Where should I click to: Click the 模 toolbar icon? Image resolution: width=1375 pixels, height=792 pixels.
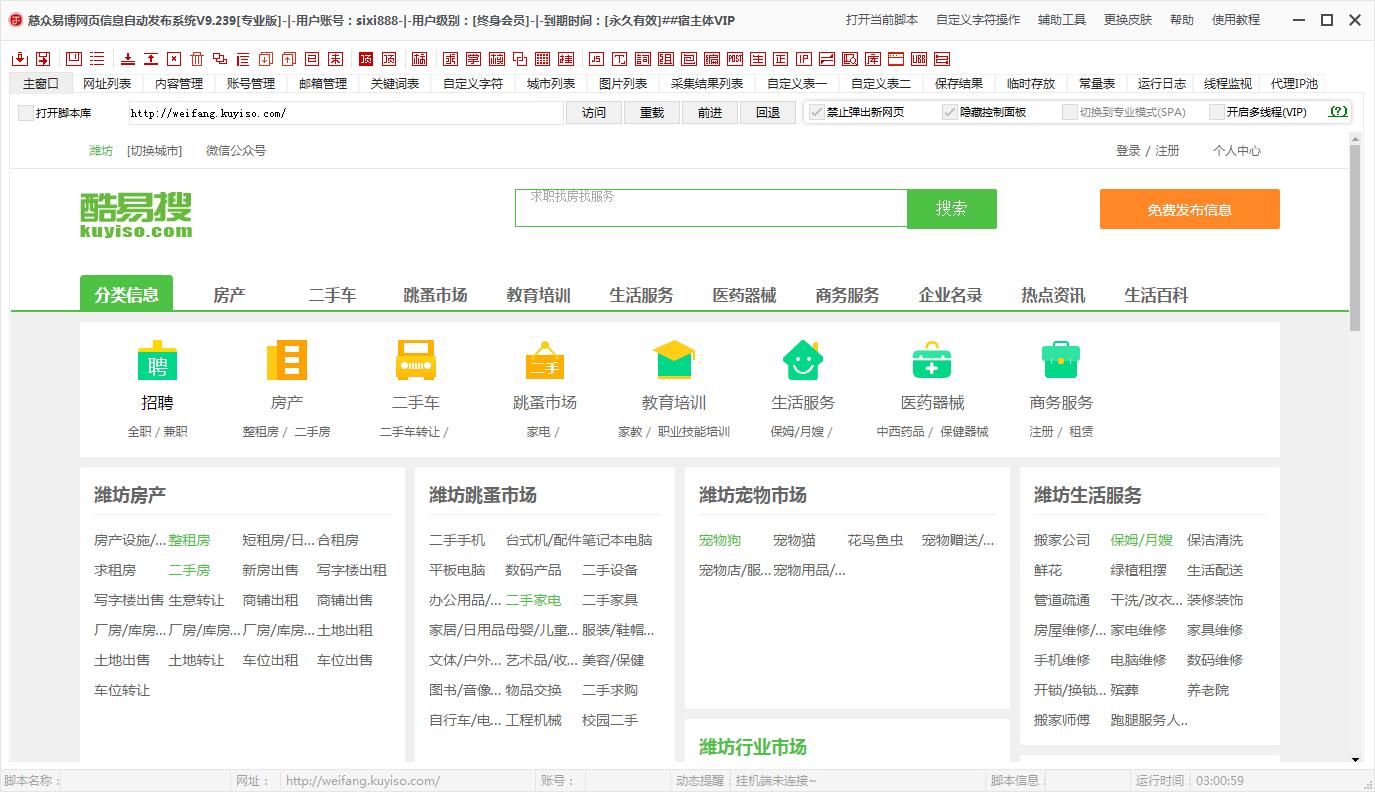pos(496,59)
